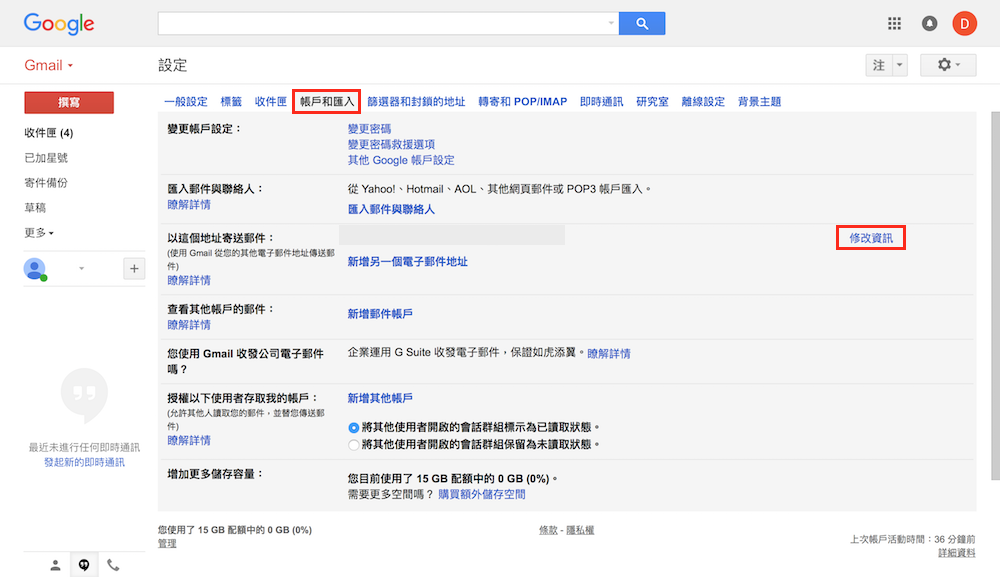Click the vertical scrollbar on the right
The width and height of the screenshot is (1000, 577).
pyautogui.click(x=993, y=300)
